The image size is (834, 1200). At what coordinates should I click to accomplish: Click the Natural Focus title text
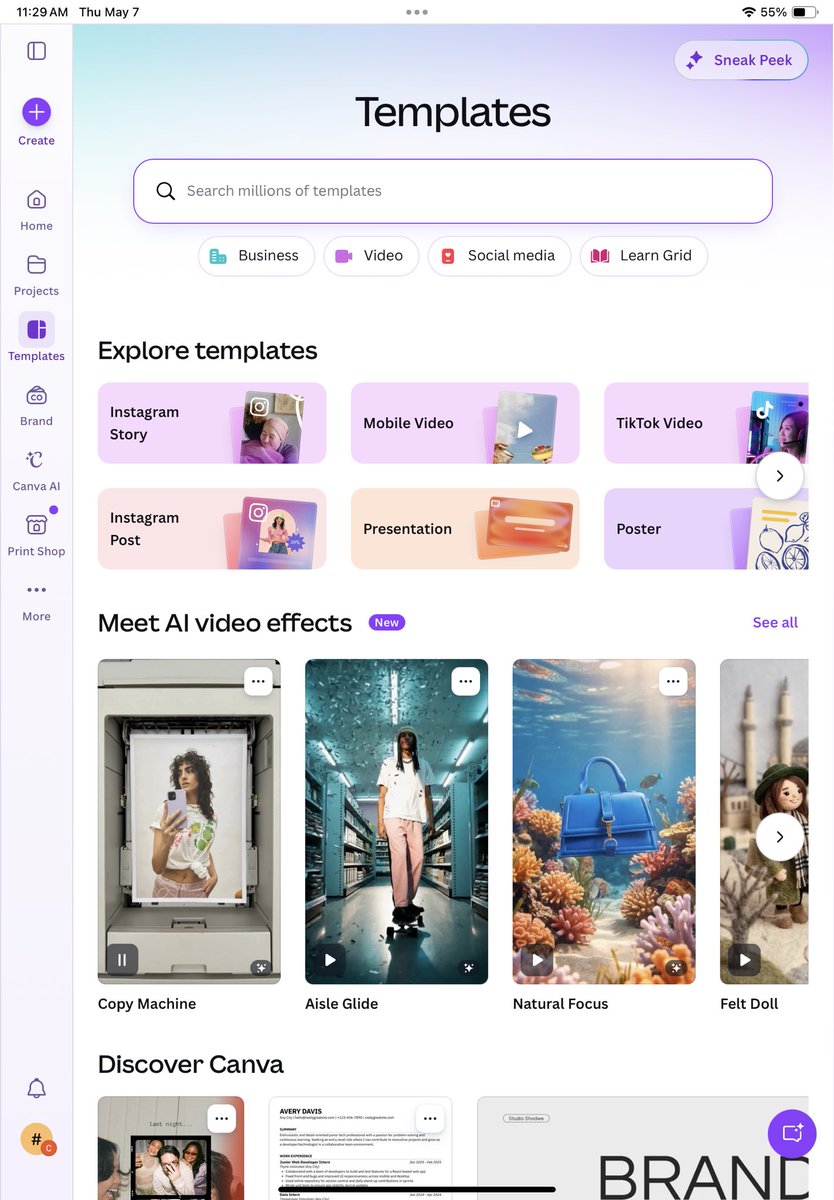(x=560, y=1004)
